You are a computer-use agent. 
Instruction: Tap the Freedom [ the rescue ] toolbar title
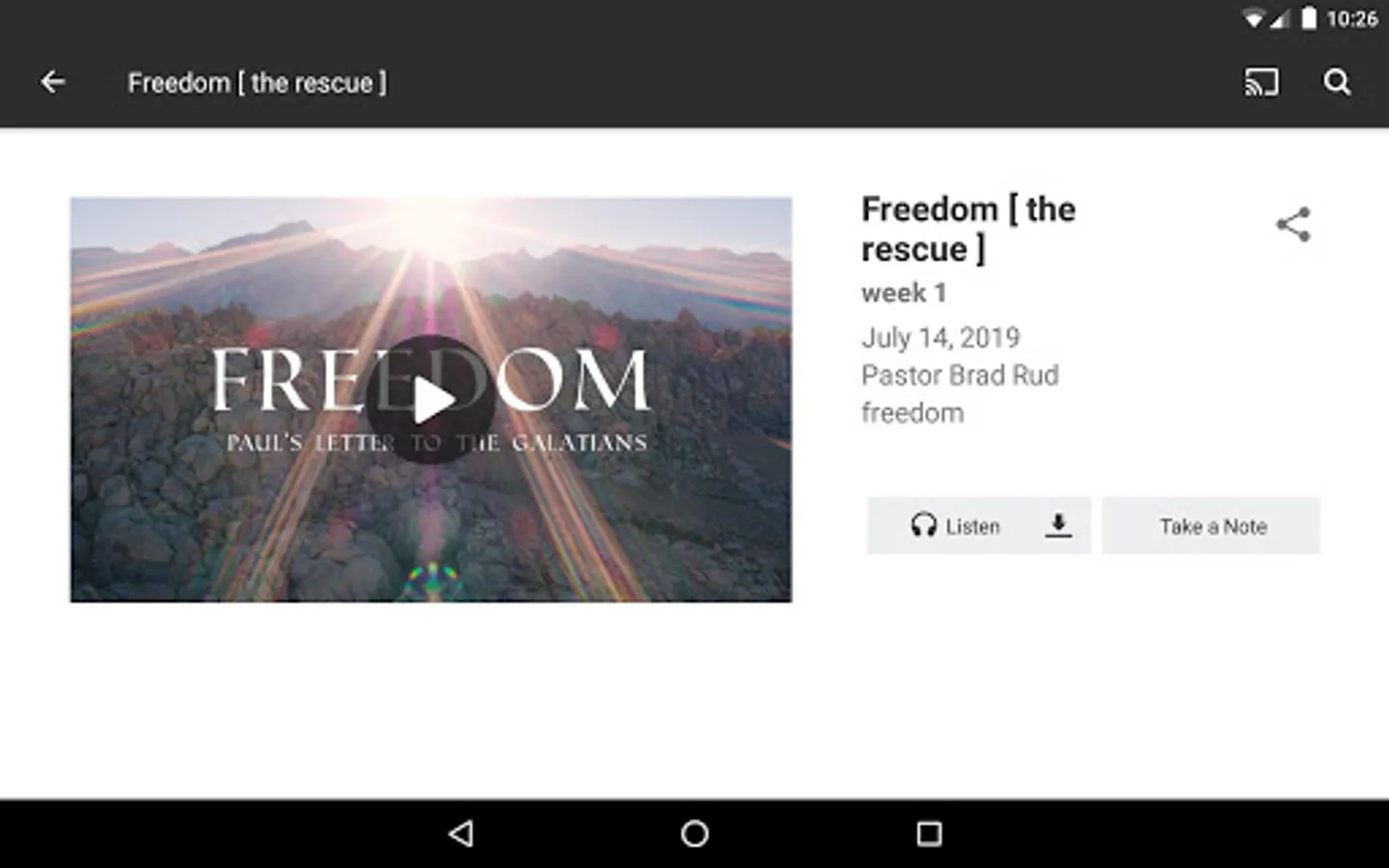(x=257, y=83)
